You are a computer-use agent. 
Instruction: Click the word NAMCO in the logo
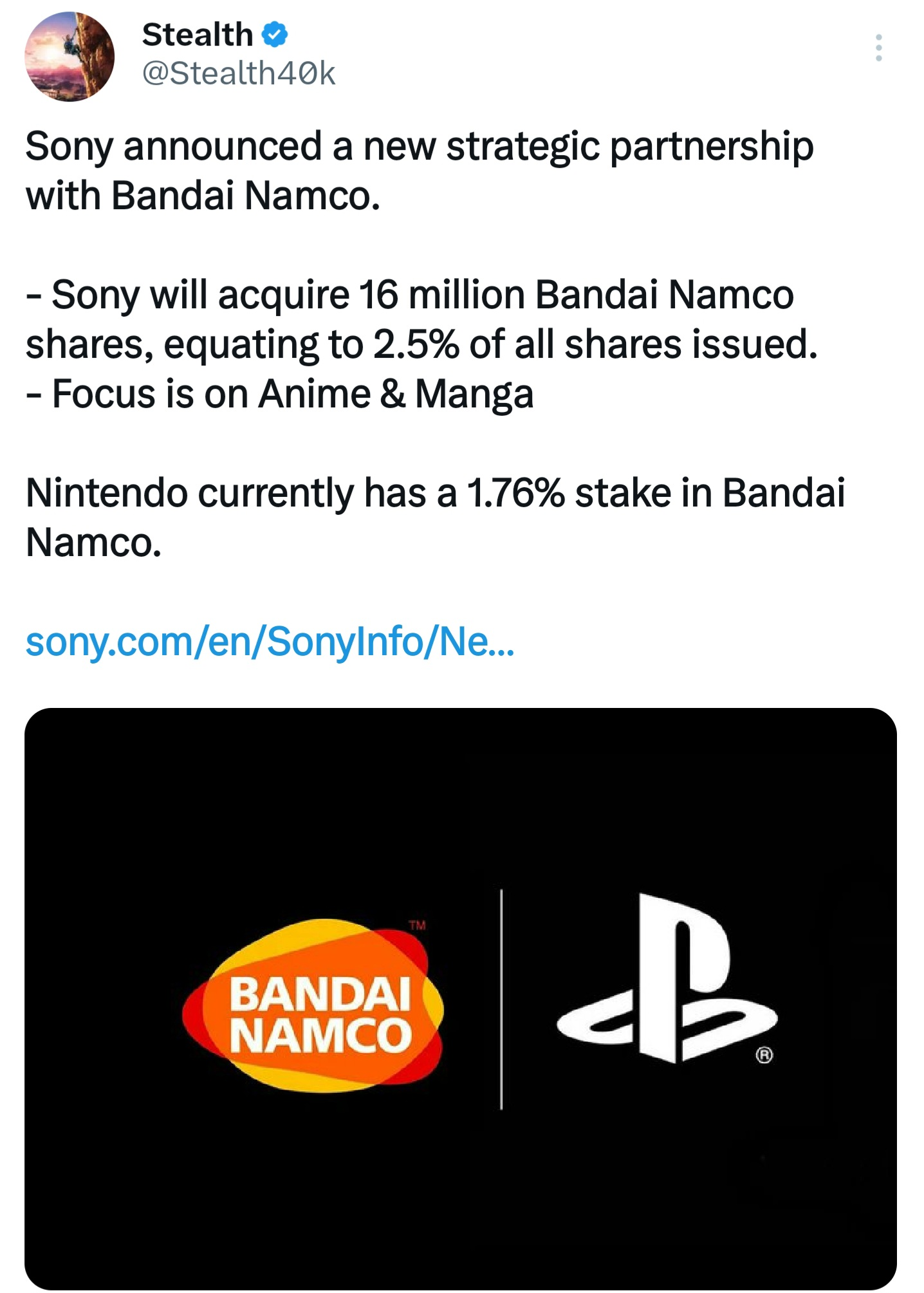320,1037
